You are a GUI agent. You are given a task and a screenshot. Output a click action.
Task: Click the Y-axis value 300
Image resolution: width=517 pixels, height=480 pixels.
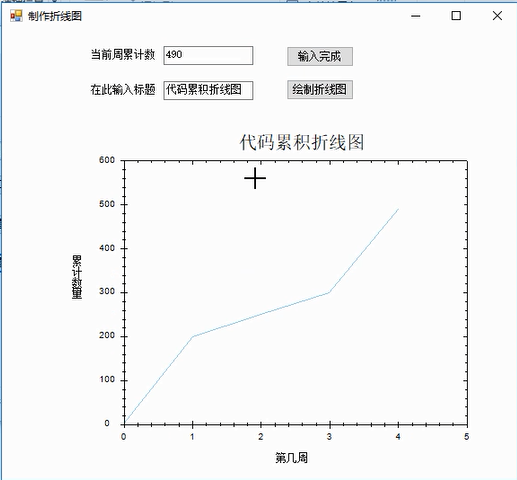point(107,291)
